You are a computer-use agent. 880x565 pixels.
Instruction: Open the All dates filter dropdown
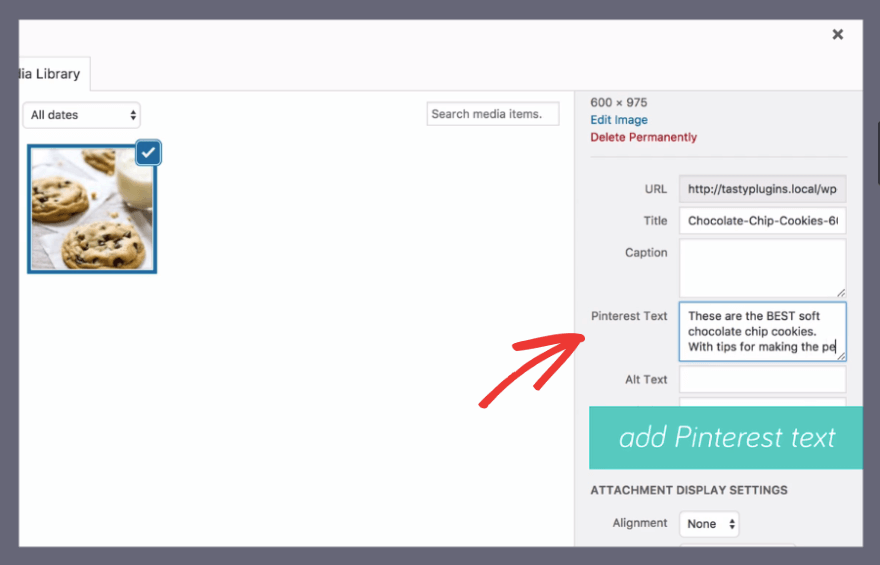(x=82, y=115)
